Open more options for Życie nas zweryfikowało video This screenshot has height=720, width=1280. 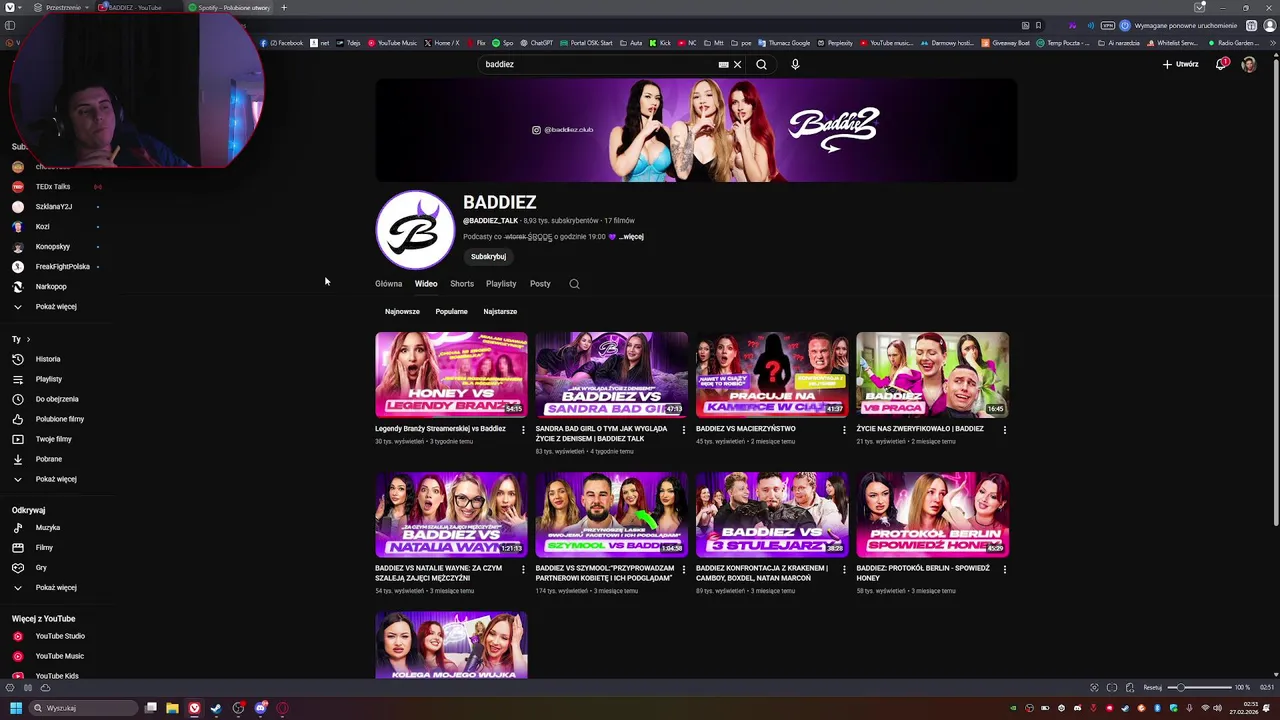click(x=1004, y=430)
